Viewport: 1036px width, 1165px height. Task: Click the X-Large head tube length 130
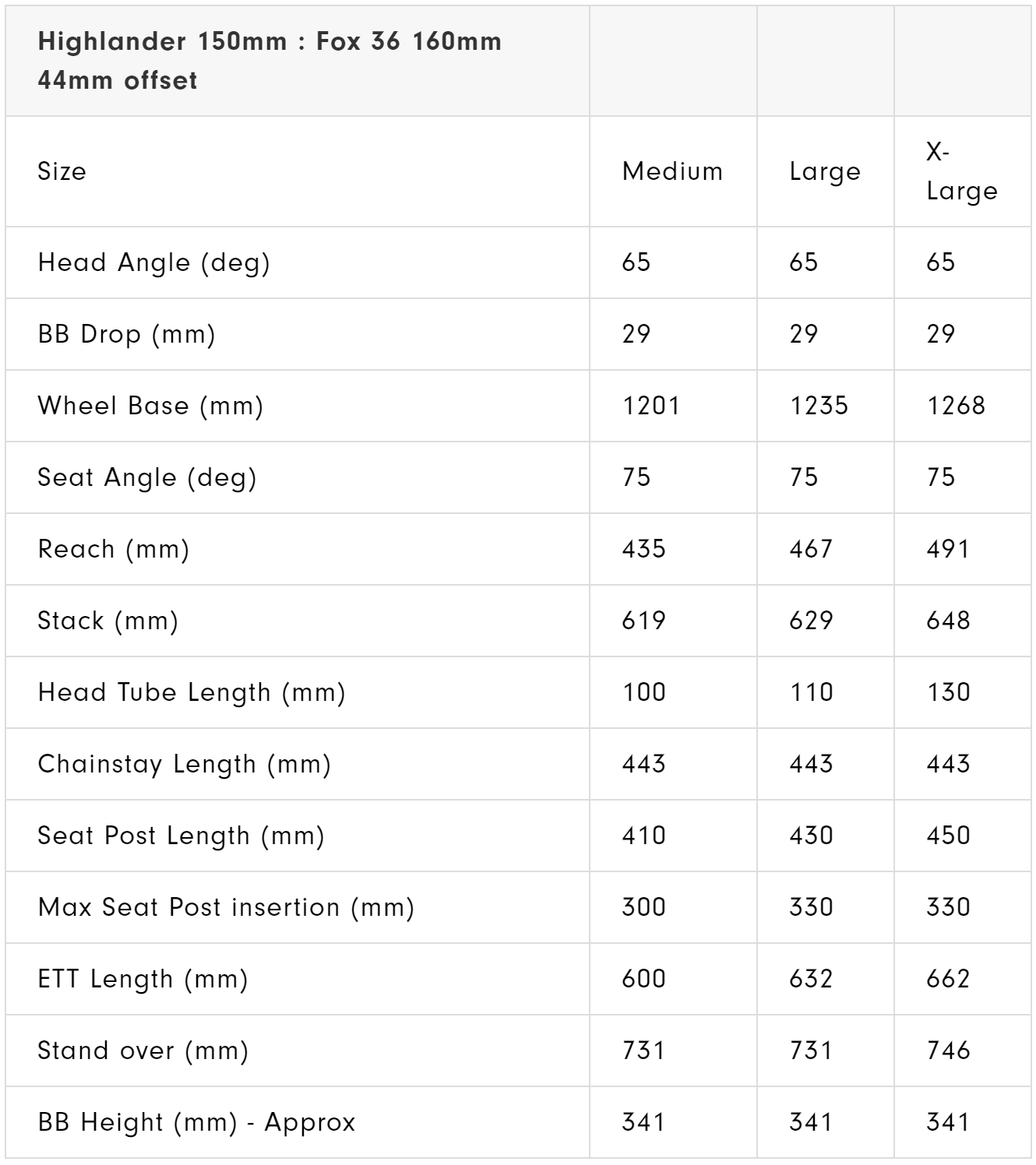[x=948, y=692]
